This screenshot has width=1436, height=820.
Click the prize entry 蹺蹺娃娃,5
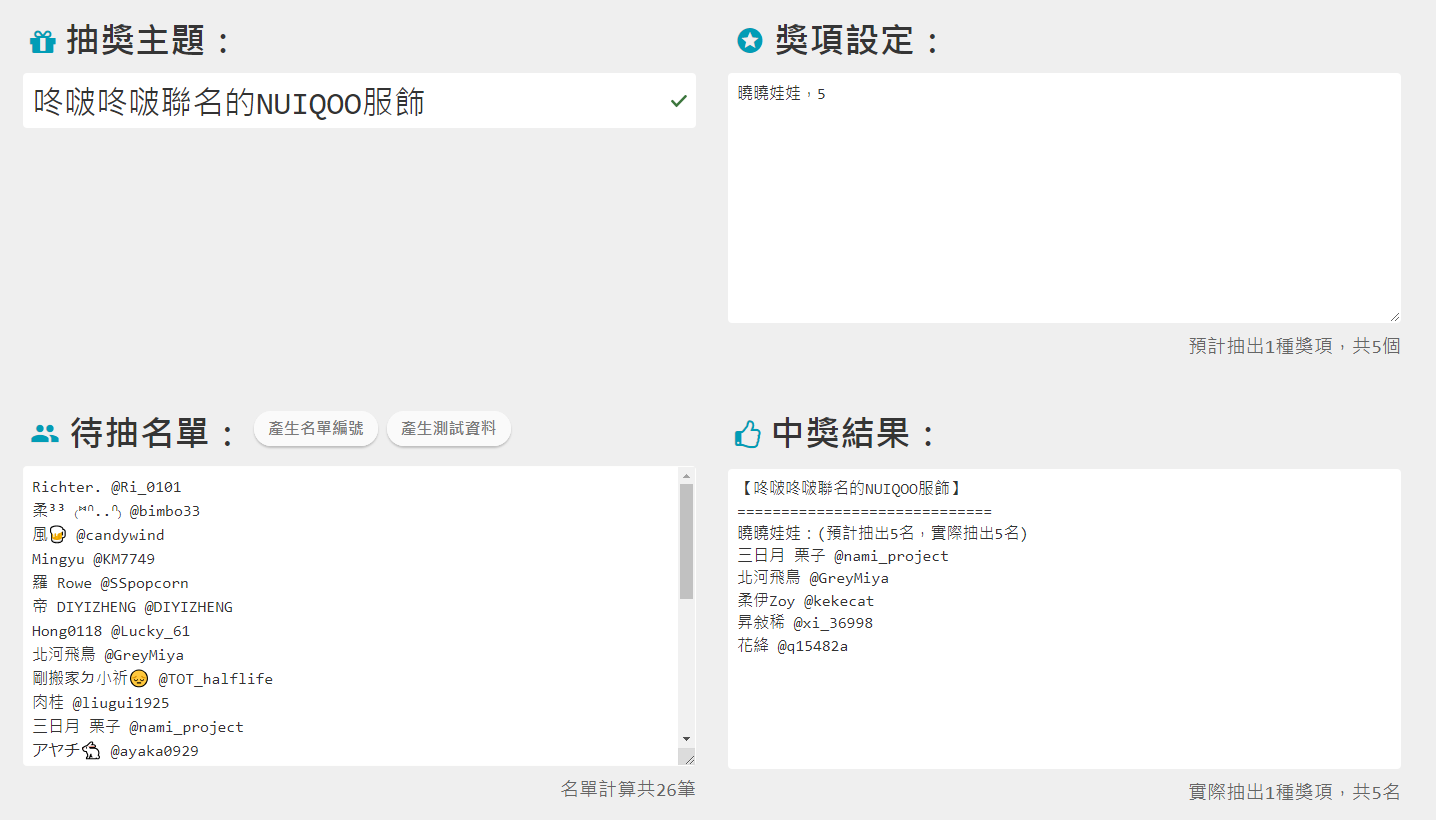pyautogui.click(x=782, y=94)
